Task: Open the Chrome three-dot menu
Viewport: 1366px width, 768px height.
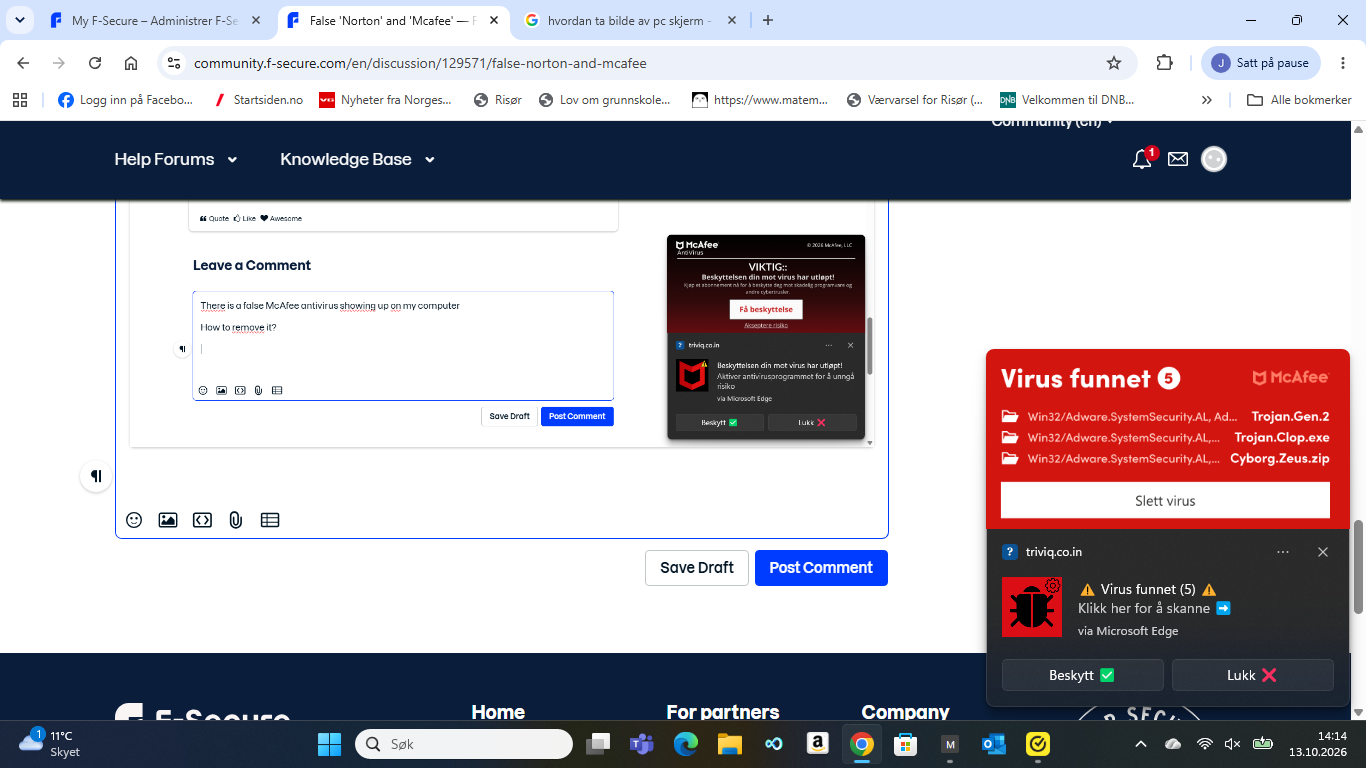Action: click(x=1341, y=63)
